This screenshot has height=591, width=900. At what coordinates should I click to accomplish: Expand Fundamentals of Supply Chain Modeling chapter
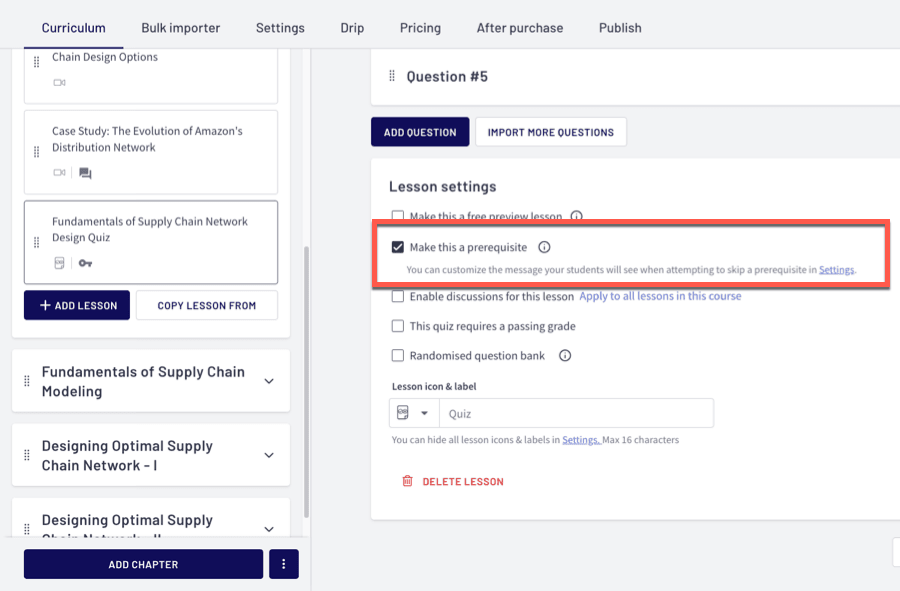[x=268, y=381]
